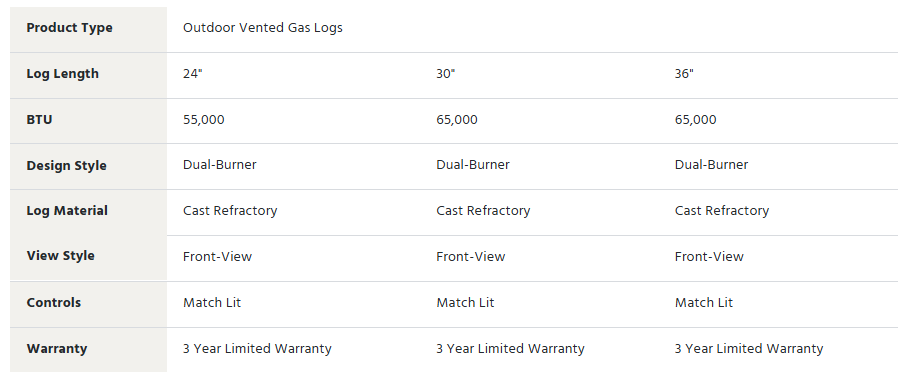913x378 pixels.
Task: Click the 55,000 BTU value
Action: (x=203, y=120)
